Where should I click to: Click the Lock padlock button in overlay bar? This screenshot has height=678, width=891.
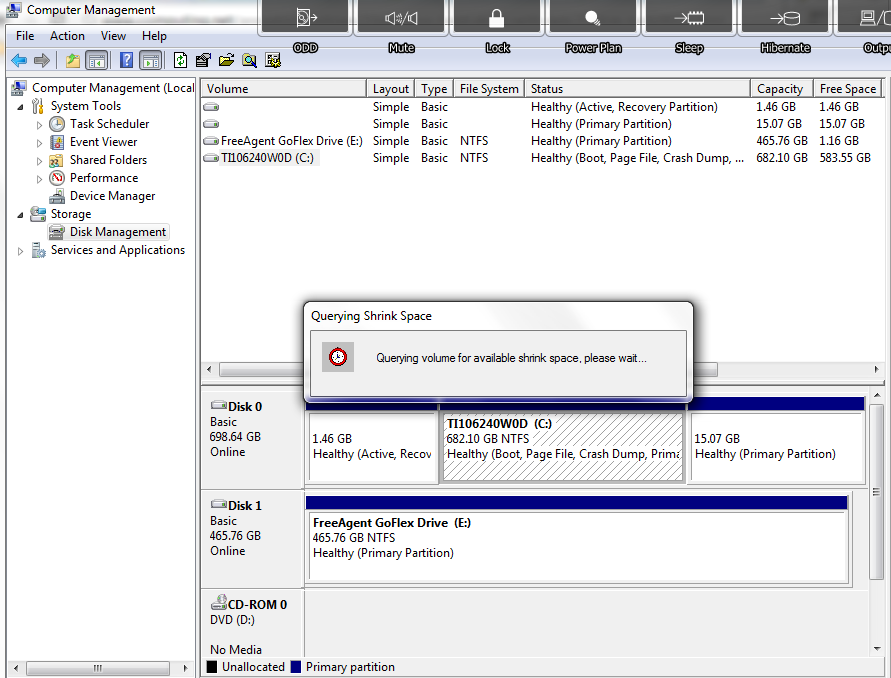497,18
